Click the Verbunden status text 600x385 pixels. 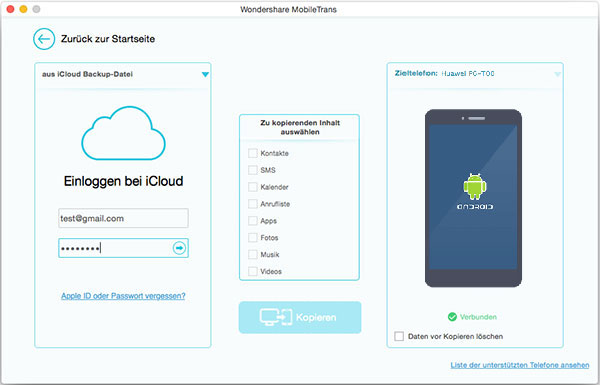click(478, 317)
